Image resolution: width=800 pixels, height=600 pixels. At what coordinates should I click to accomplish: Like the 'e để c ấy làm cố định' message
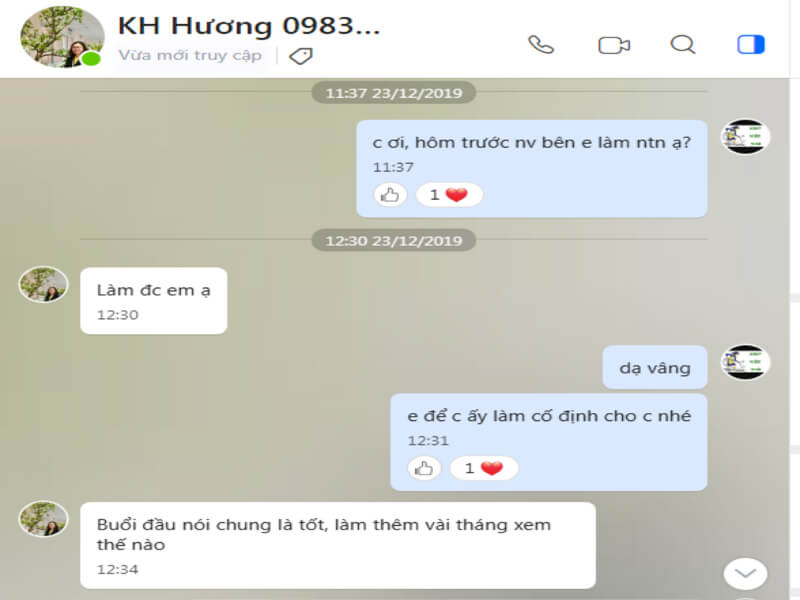[x=424, y=468]
